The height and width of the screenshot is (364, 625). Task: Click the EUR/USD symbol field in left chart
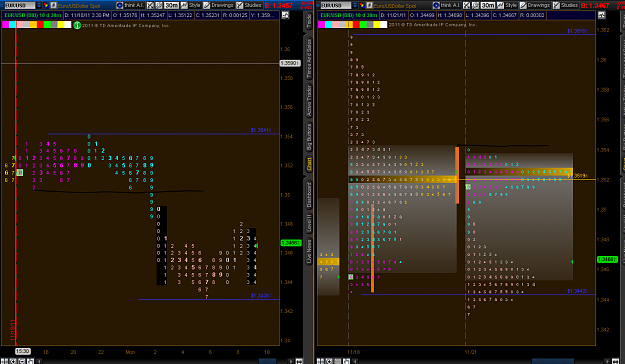(20, 5)
